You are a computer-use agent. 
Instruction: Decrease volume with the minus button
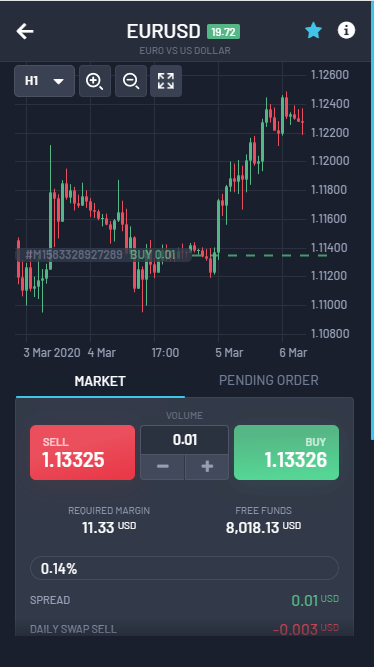pyautogui.click(x=163, y=467)
